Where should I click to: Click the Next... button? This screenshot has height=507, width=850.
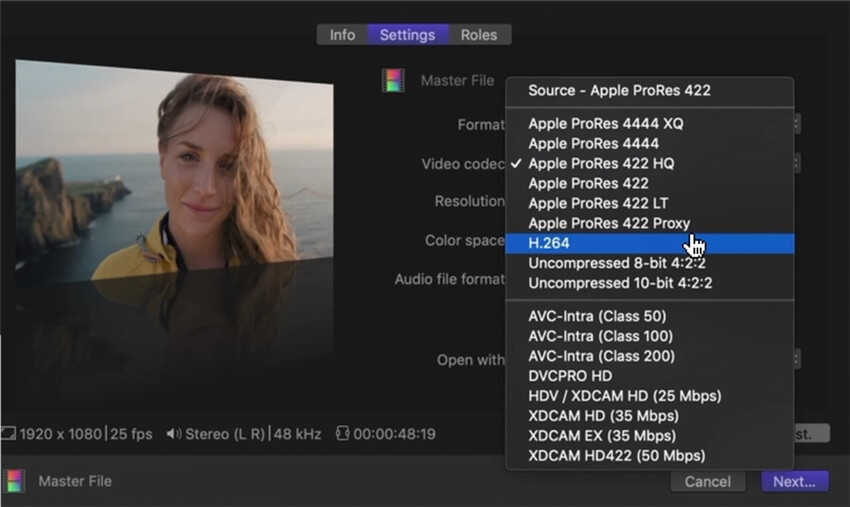tap(795, 482)
